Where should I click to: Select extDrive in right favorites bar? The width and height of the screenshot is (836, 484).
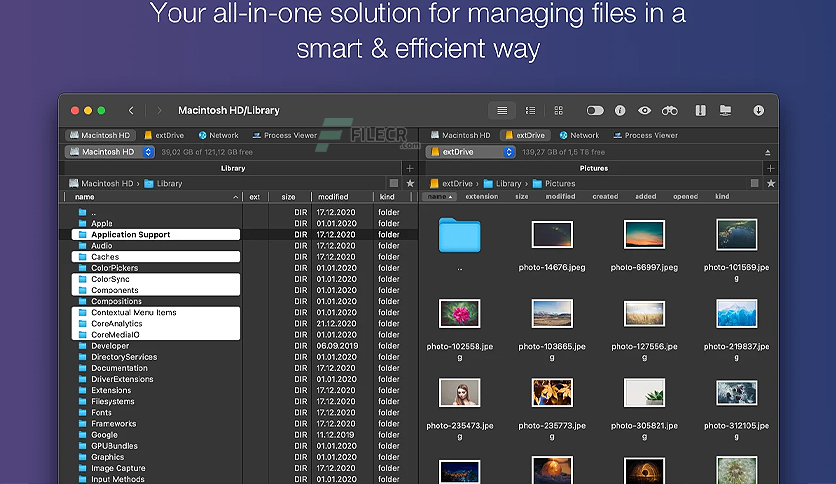(525, 135)
